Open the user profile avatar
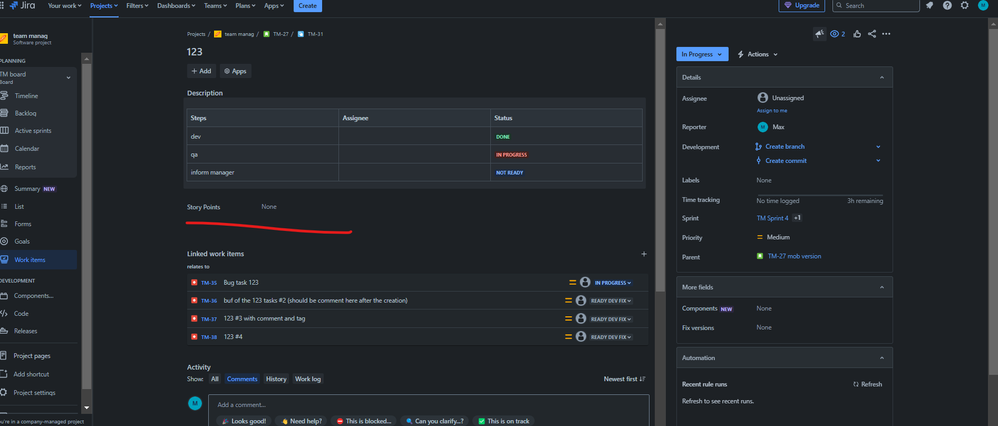 tap(983, 6)
